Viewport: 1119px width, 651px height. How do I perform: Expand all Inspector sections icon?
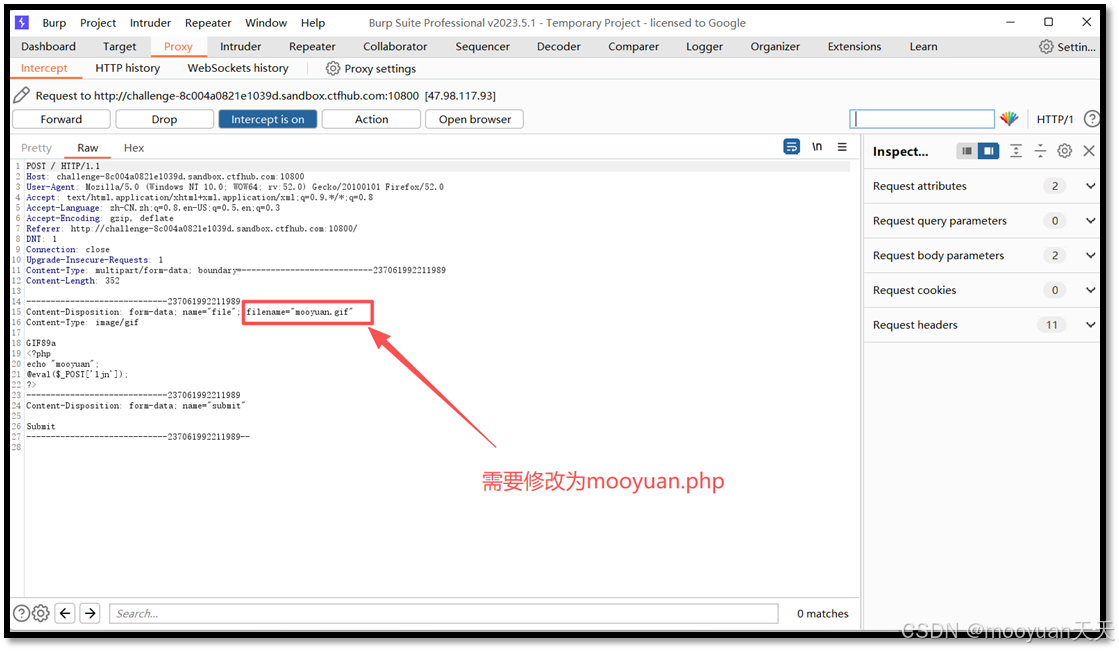pyautogui.click(x=1016, y=151)
